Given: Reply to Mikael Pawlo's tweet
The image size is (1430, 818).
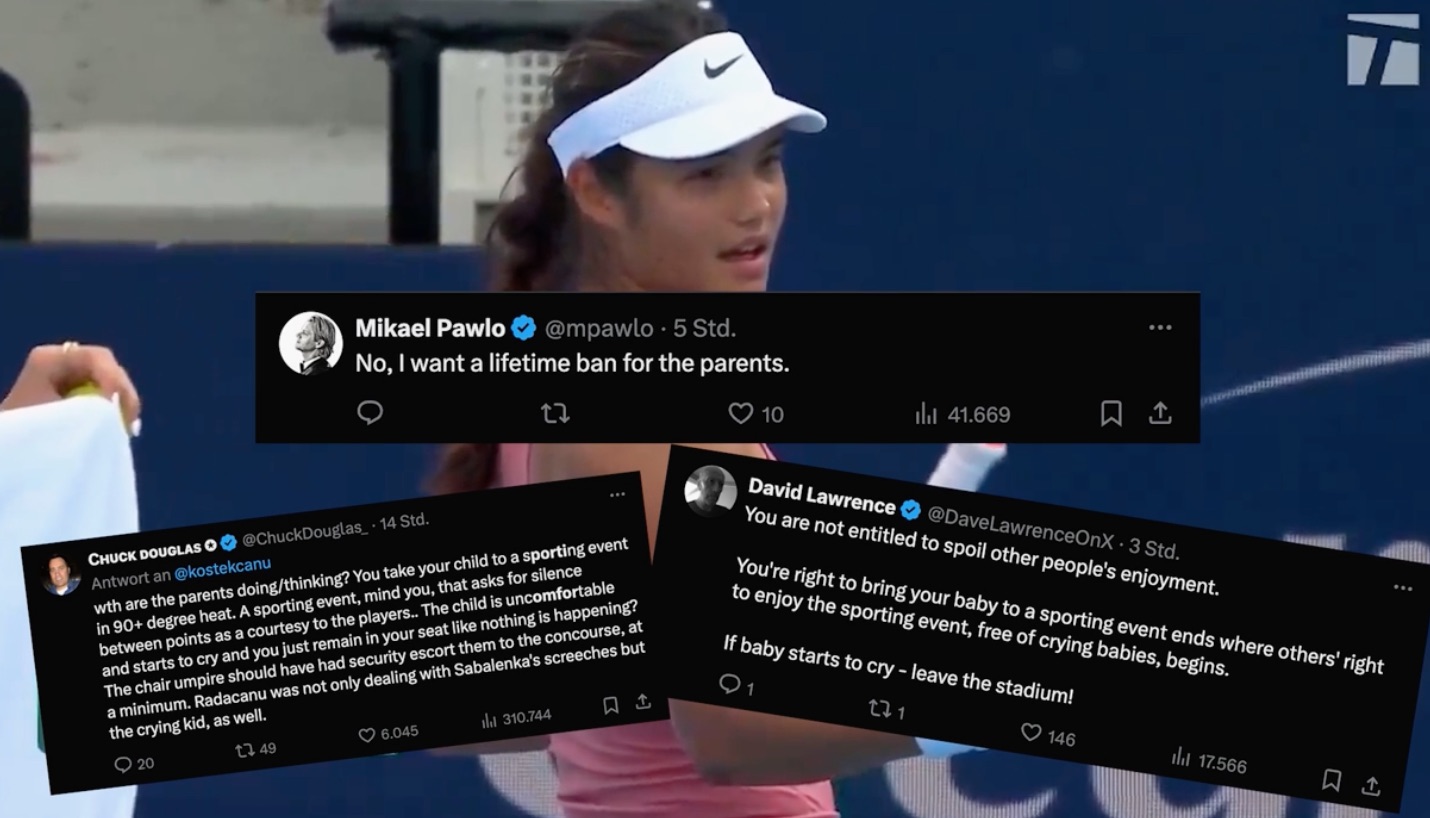Looking at the screenshot, I should click(370, 413).
